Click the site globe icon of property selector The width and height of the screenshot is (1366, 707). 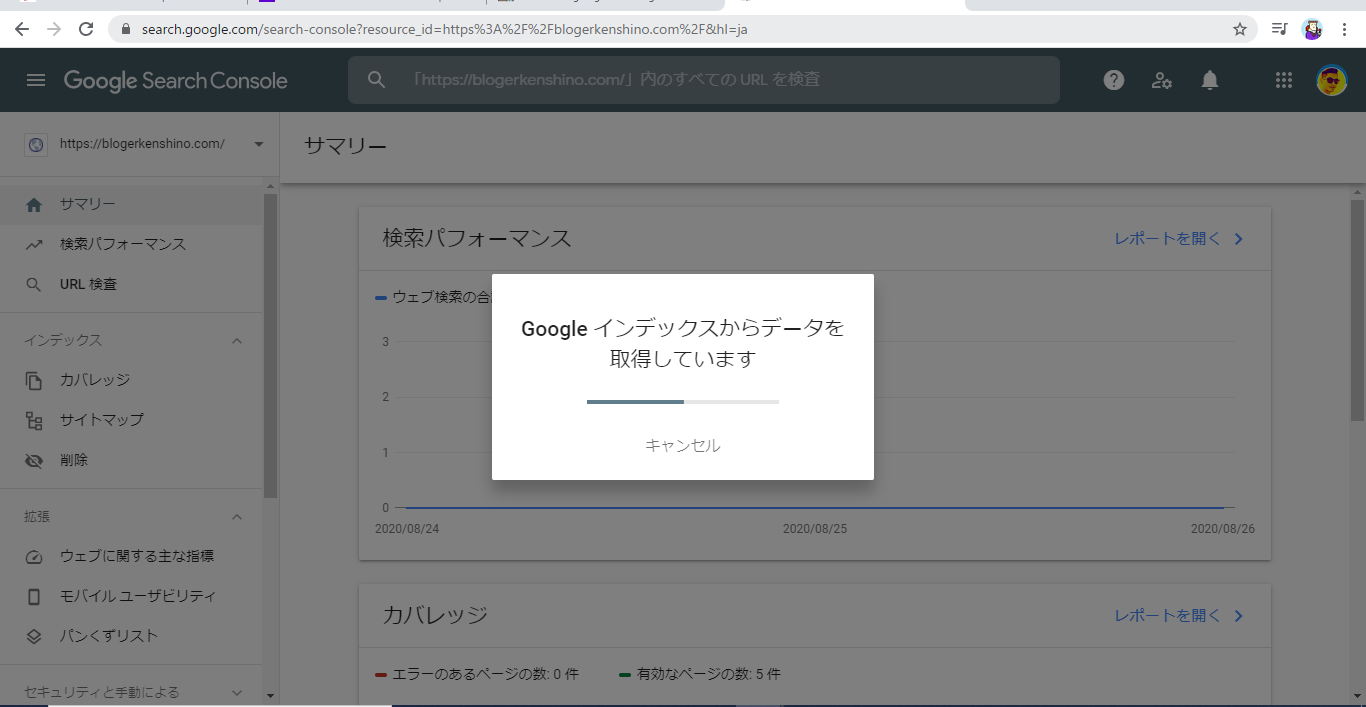pyautogui.click(x=36, y=144)
